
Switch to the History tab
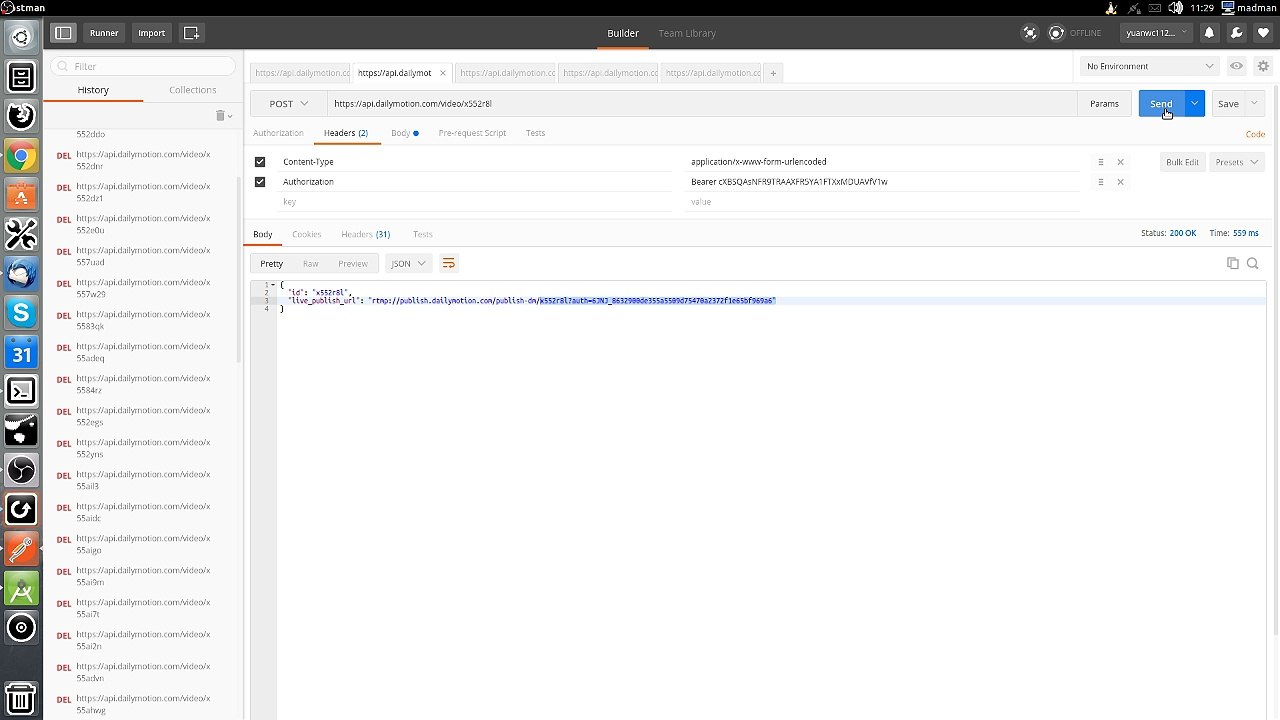pos(93,90)
